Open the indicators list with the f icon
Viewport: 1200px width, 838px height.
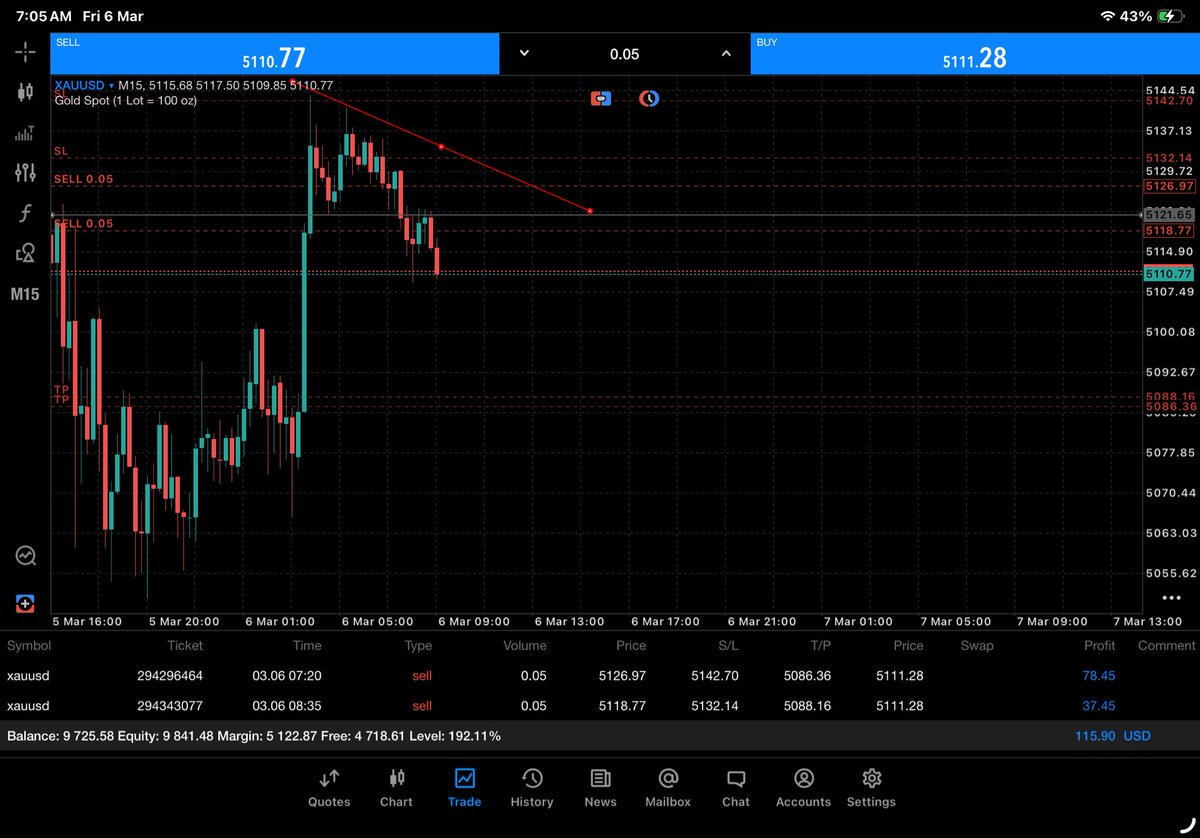coord(25,213)
